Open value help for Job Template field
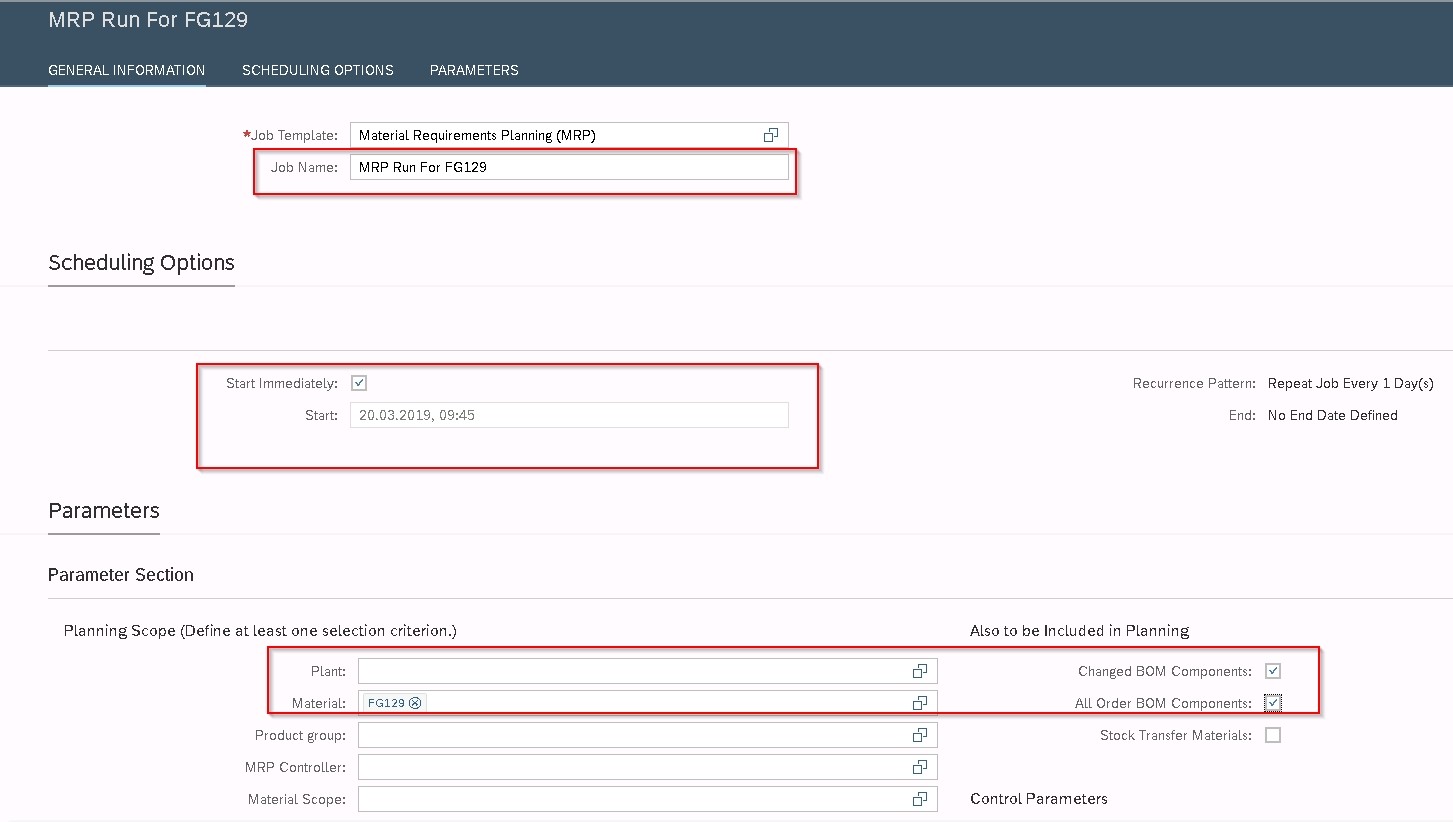 coord(771,135)
